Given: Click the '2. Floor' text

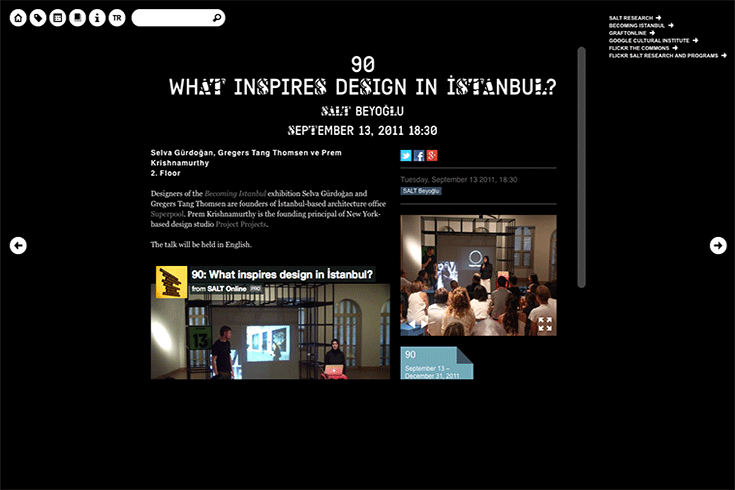Looking at the screenshot, I should [x=165, y=173].
